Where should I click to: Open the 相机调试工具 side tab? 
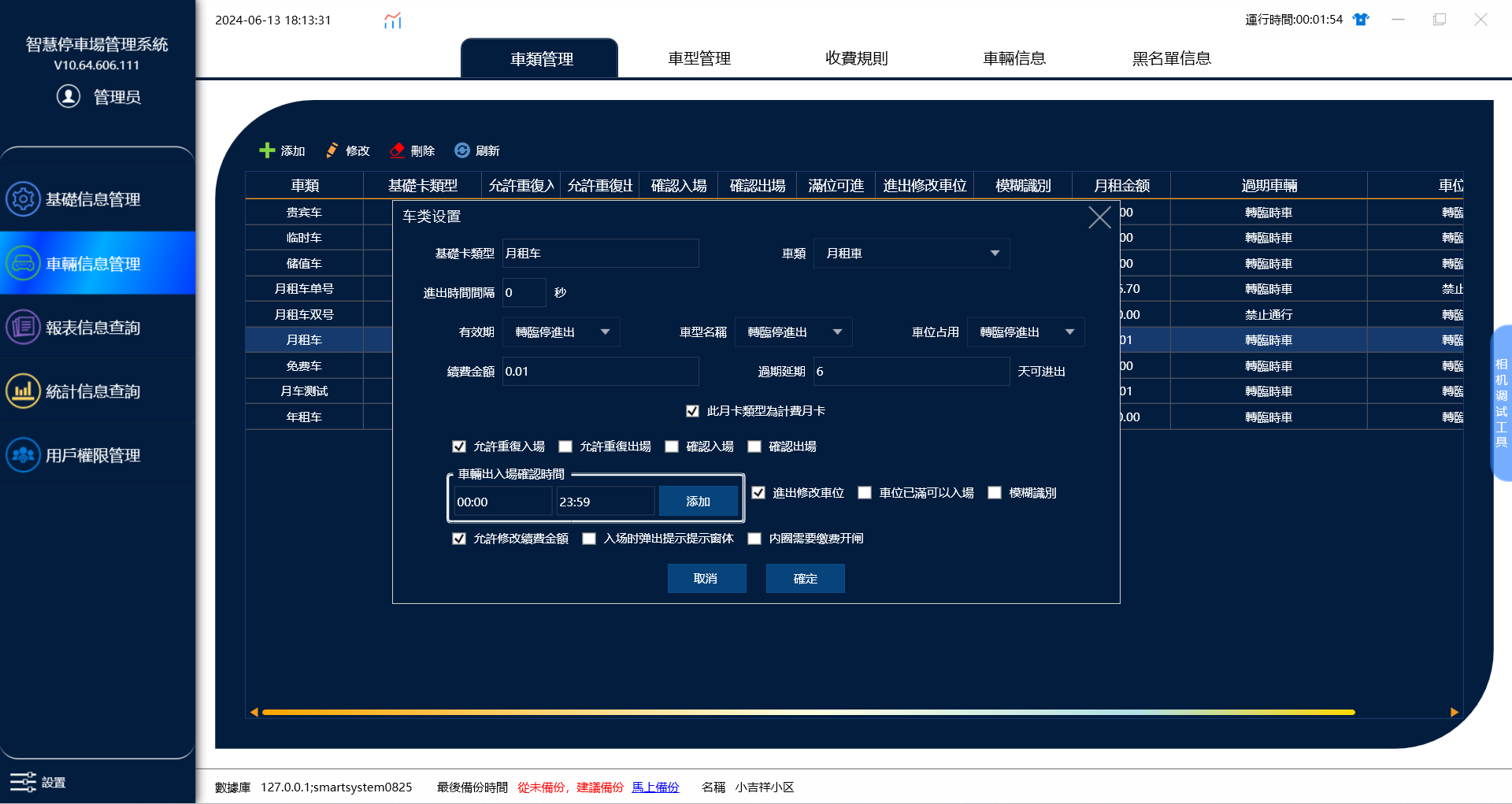[x=1501, y=403]
